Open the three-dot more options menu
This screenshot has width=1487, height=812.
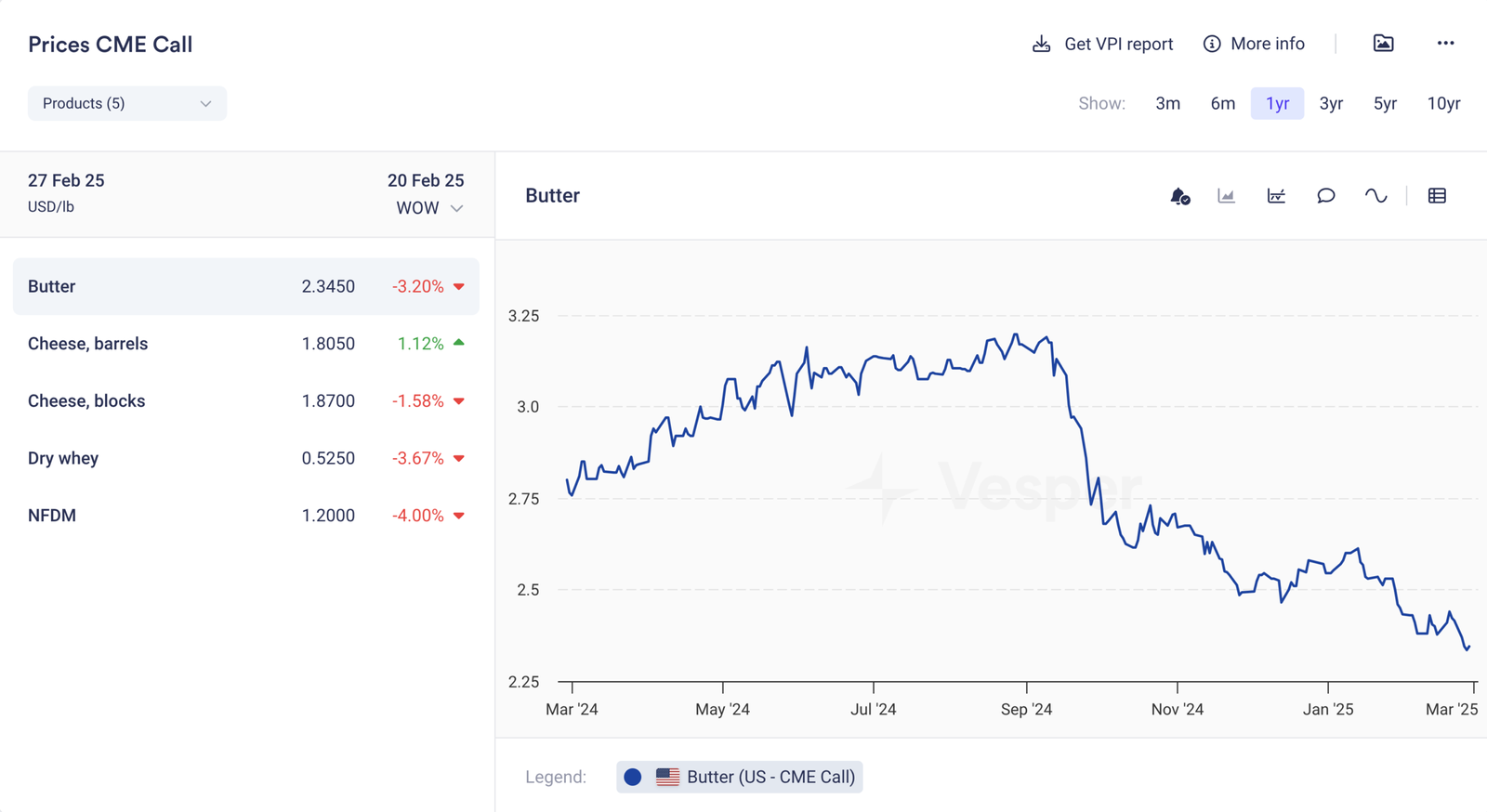1445,44
